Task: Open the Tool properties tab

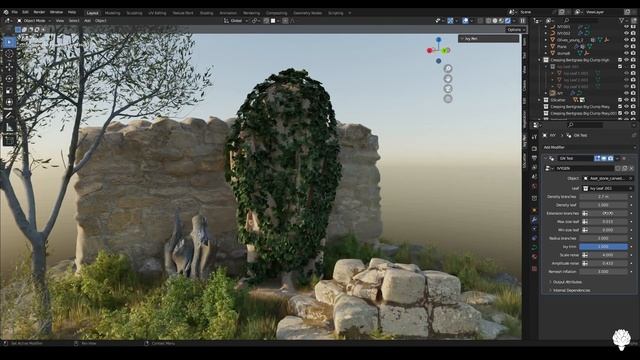Action: point(534,137)
